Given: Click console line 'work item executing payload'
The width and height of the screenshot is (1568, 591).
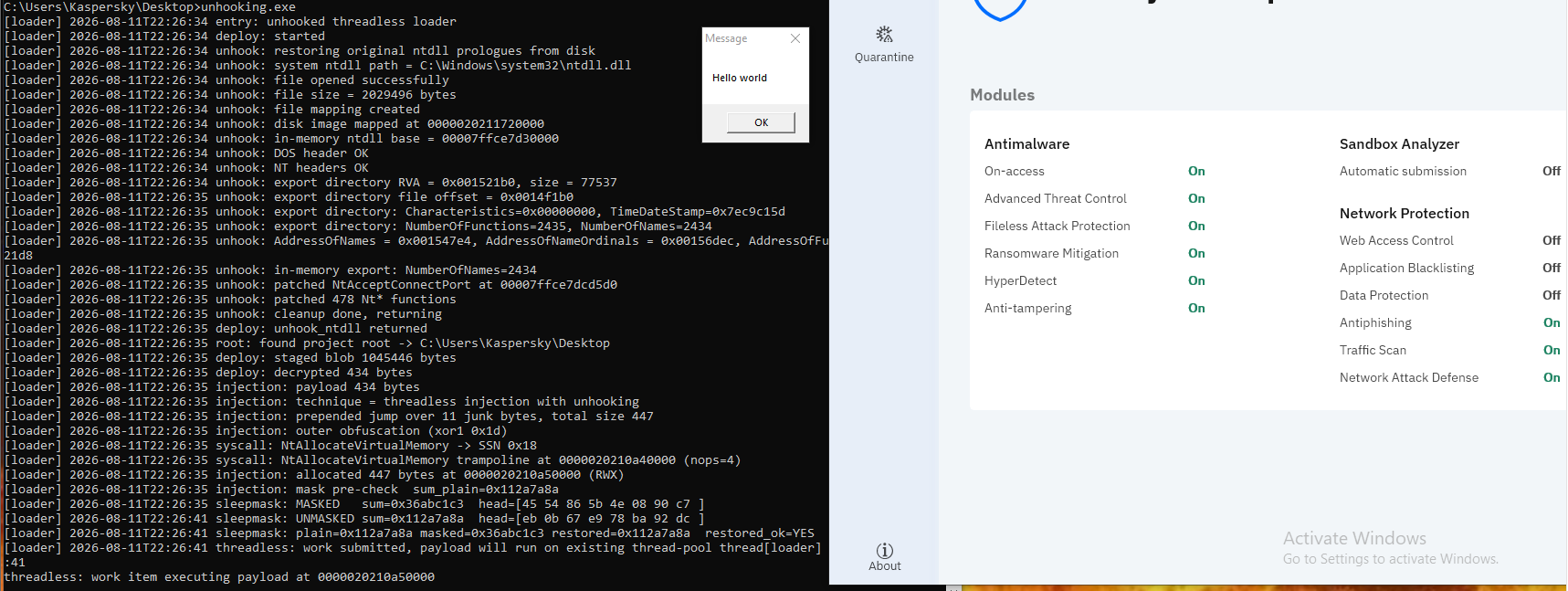Looking at the screenshot, I should pyautogui.click(x=219, y=577).
